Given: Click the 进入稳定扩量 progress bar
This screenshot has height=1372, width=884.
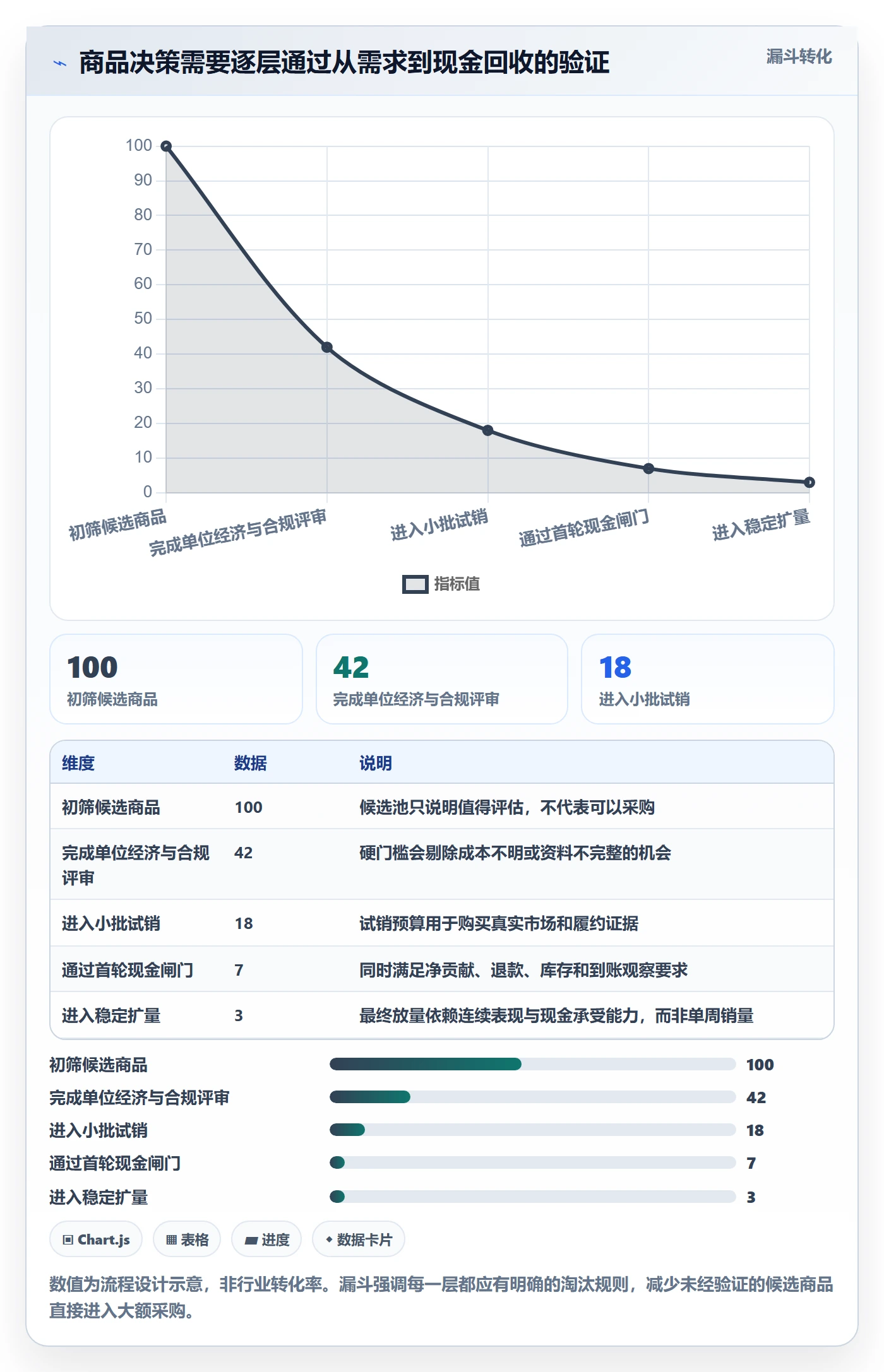Looking at the screenshot, I should 533,1197.
